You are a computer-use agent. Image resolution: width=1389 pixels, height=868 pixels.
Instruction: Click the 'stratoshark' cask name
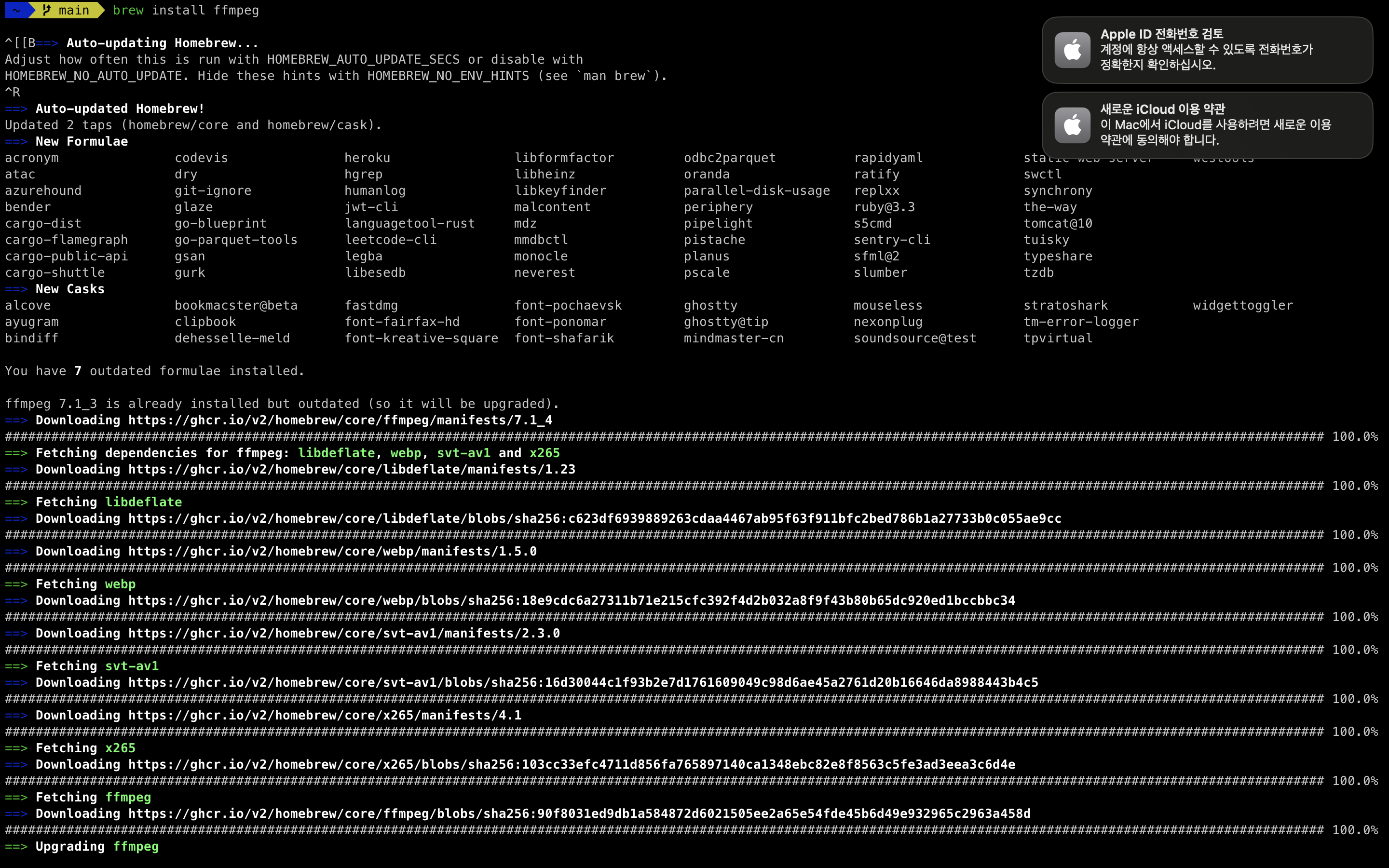(1066, 305)
